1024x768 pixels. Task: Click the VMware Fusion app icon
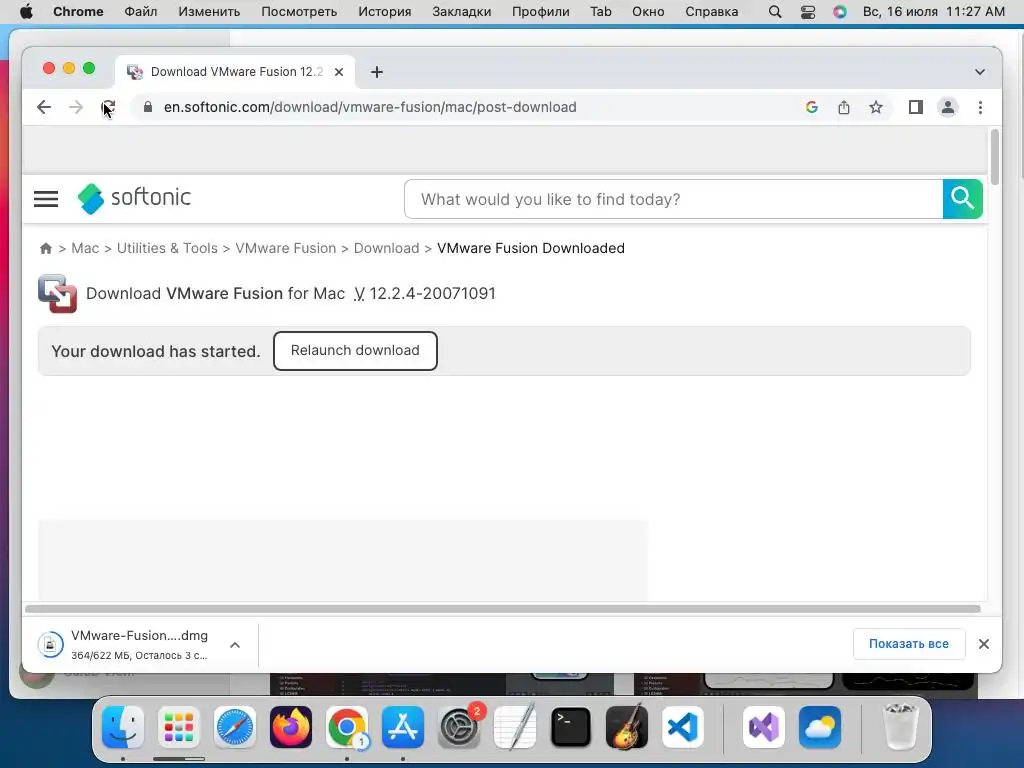[57, 294]
